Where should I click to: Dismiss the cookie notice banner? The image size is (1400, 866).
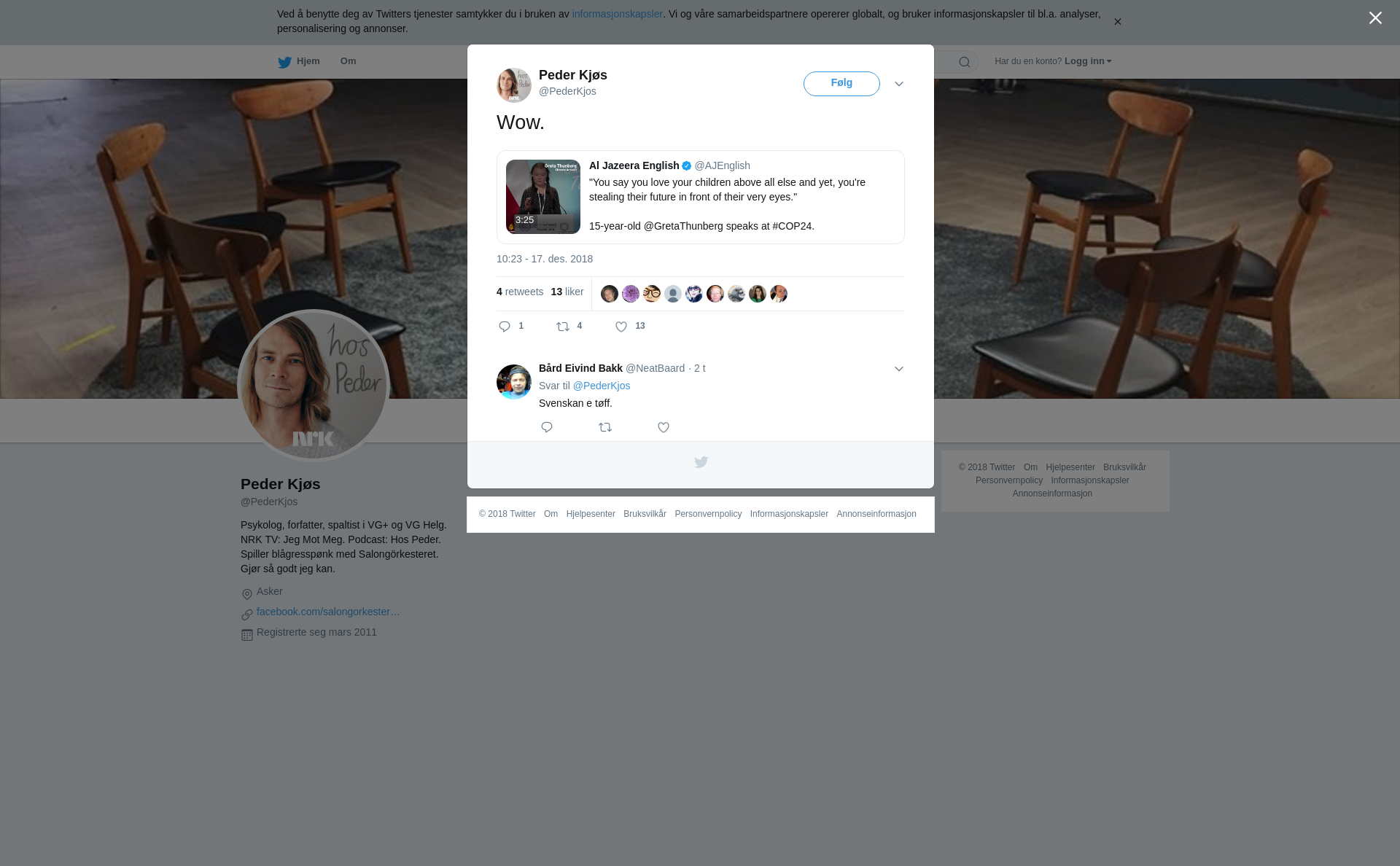(x=1117, y=22)
